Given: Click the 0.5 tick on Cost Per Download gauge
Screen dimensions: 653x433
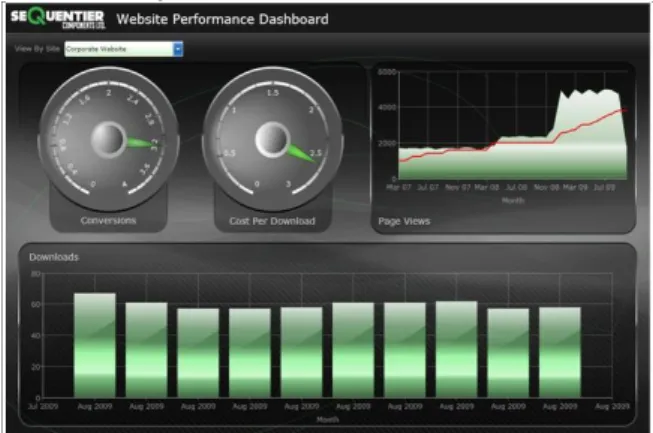Looking at the screenshot, I should coord(229,153).
